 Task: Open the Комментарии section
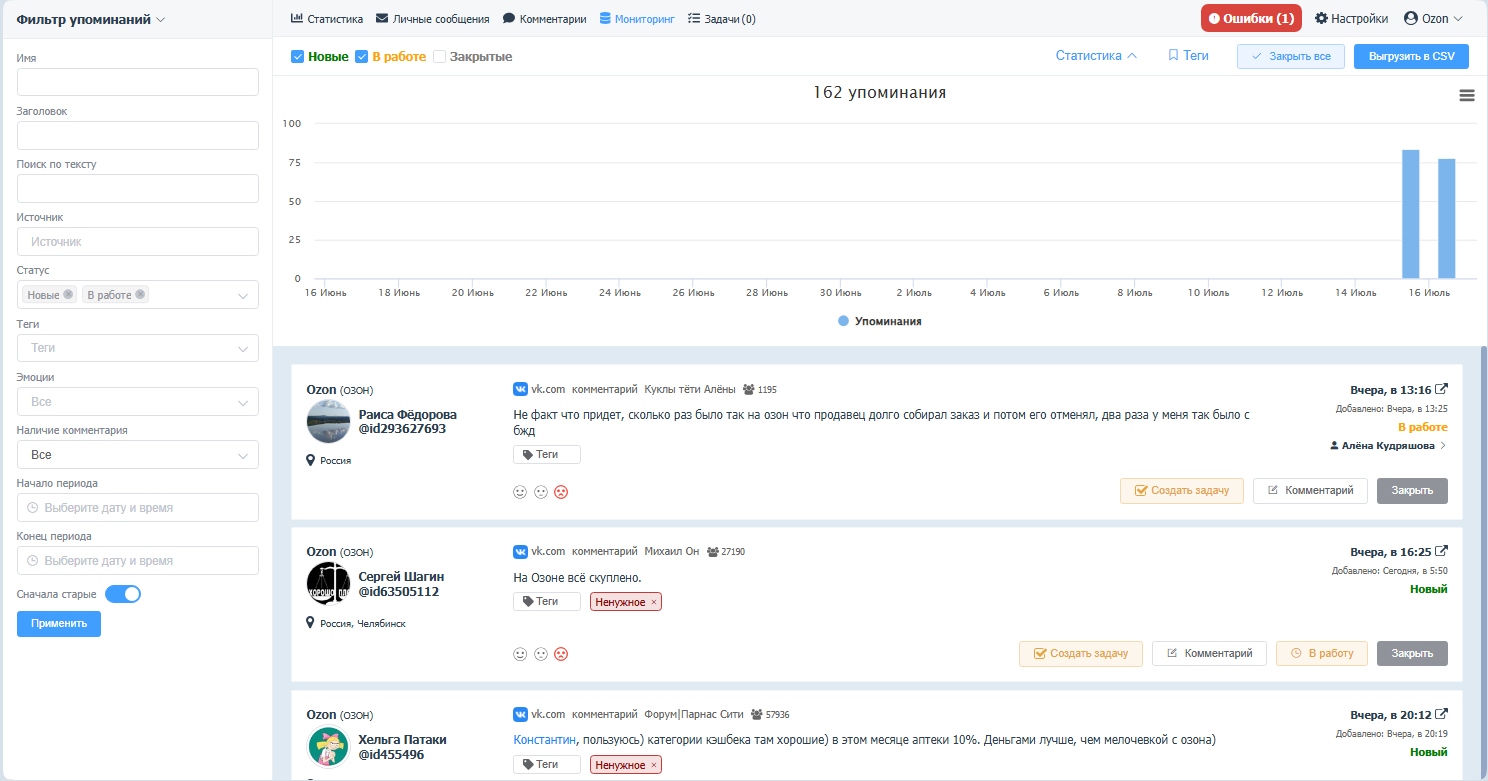coord(544,19)
